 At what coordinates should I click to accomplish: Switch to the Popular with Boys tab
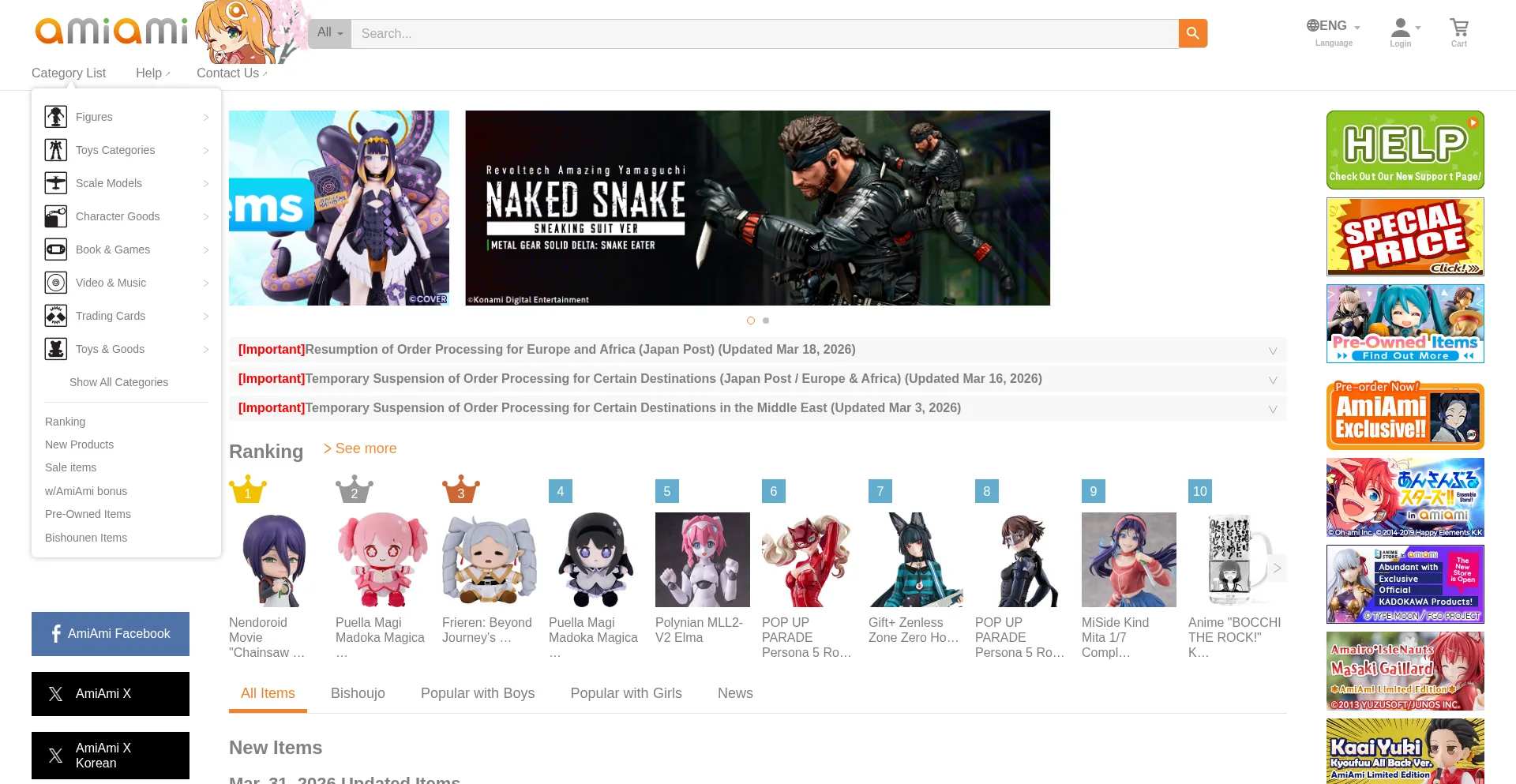[478, 693]
